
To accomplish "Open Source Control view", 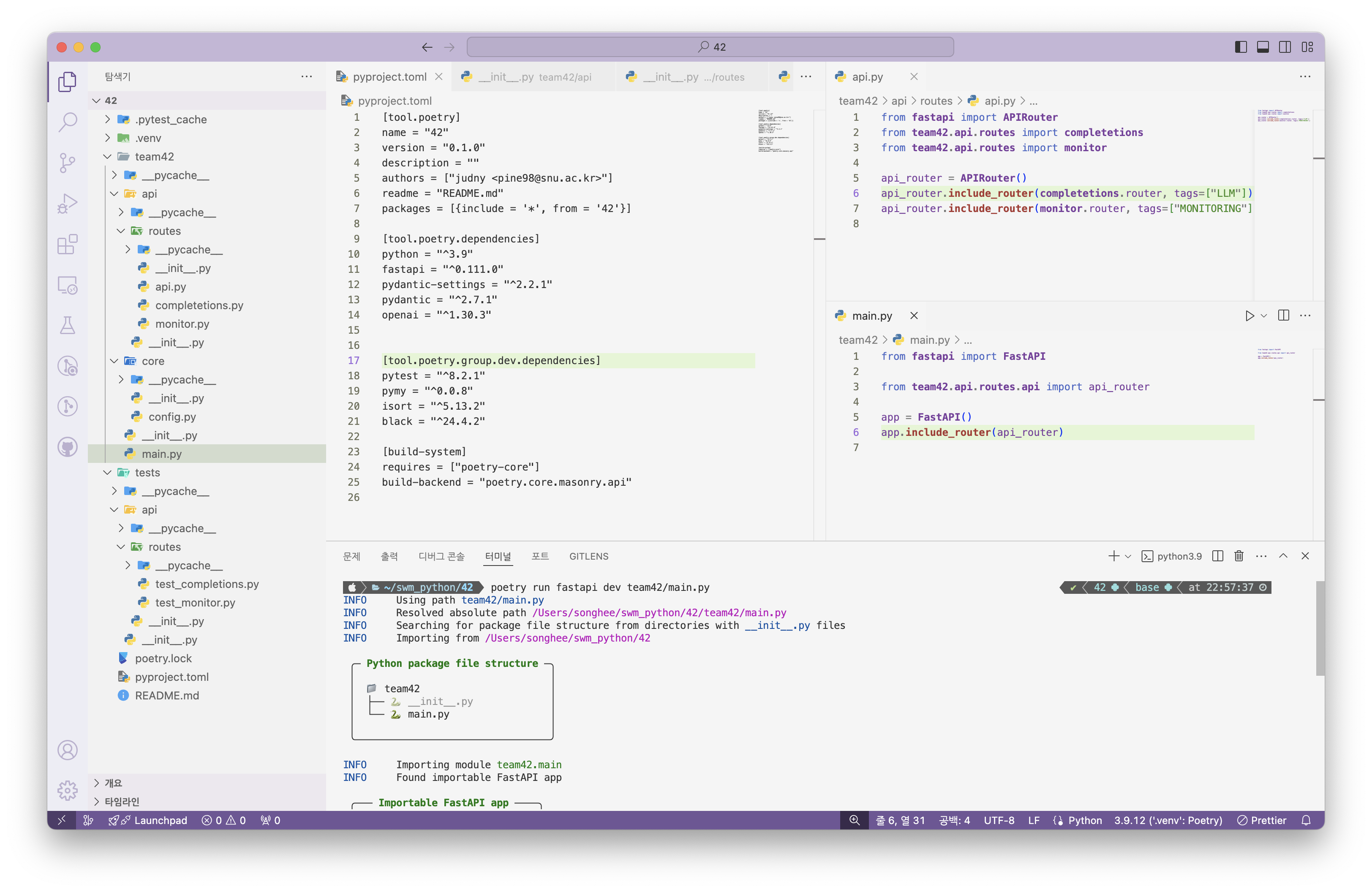I will point(68,163).
